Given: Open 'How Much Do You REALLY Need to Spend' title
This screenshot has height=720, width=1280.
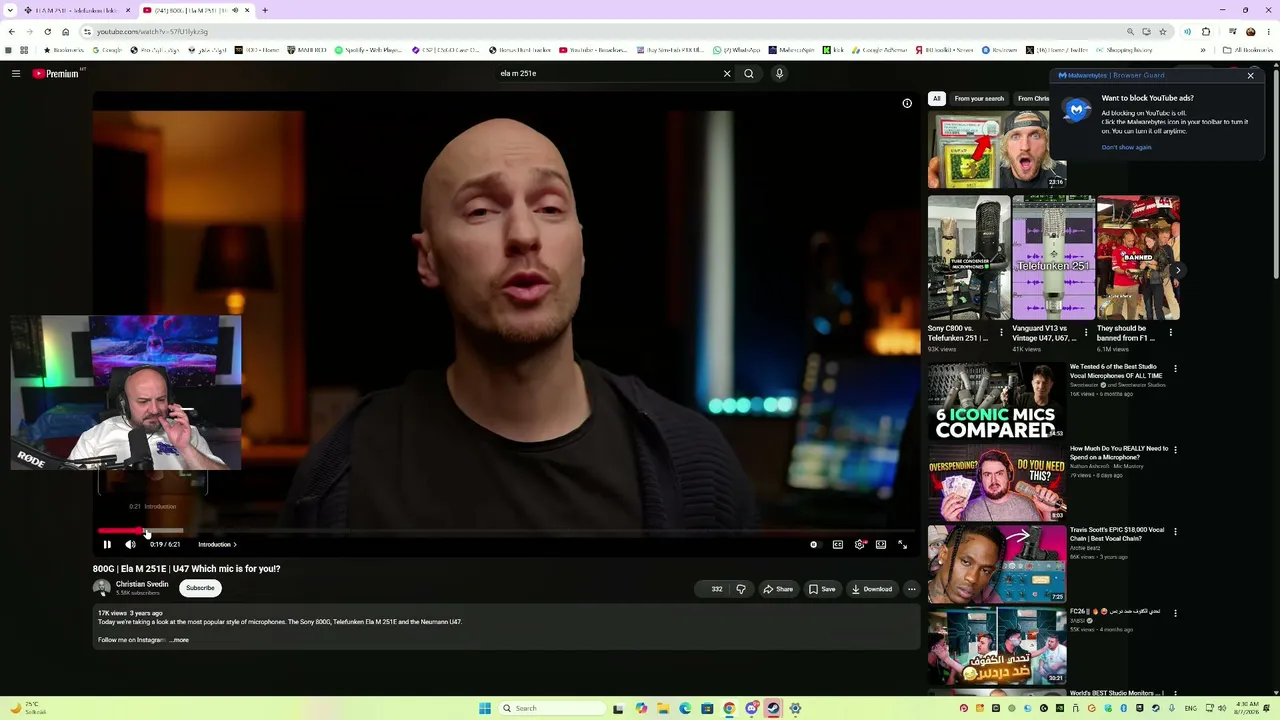Looking at the screenshot, I should (x=1119, y=453).
